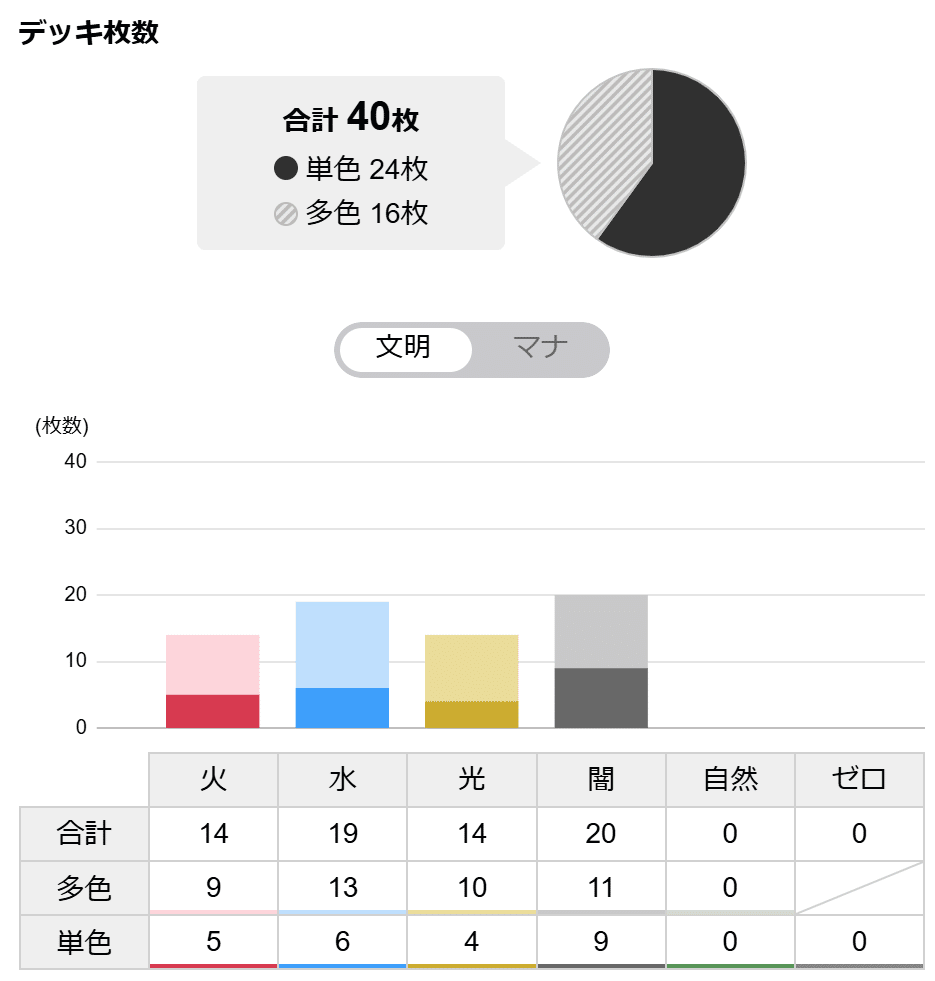This screenshot has height=981, width=935.
Task: Open the 火 column header
Action: pos(213,778)
